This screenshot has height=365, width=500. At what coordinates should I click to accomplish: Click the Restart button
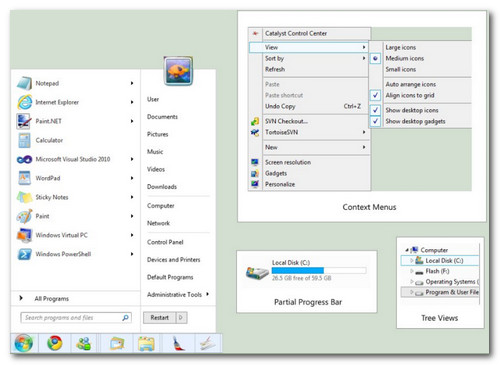[x=160, y=318]
